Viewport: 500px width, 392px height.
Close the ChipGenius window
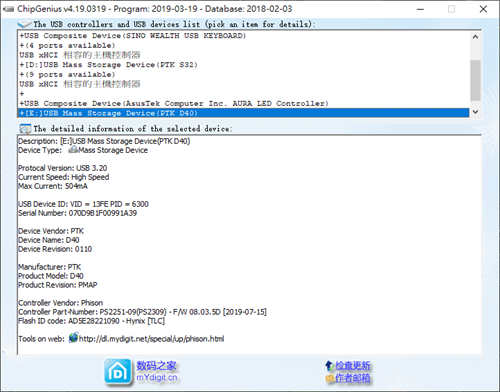tap(483, 9)
